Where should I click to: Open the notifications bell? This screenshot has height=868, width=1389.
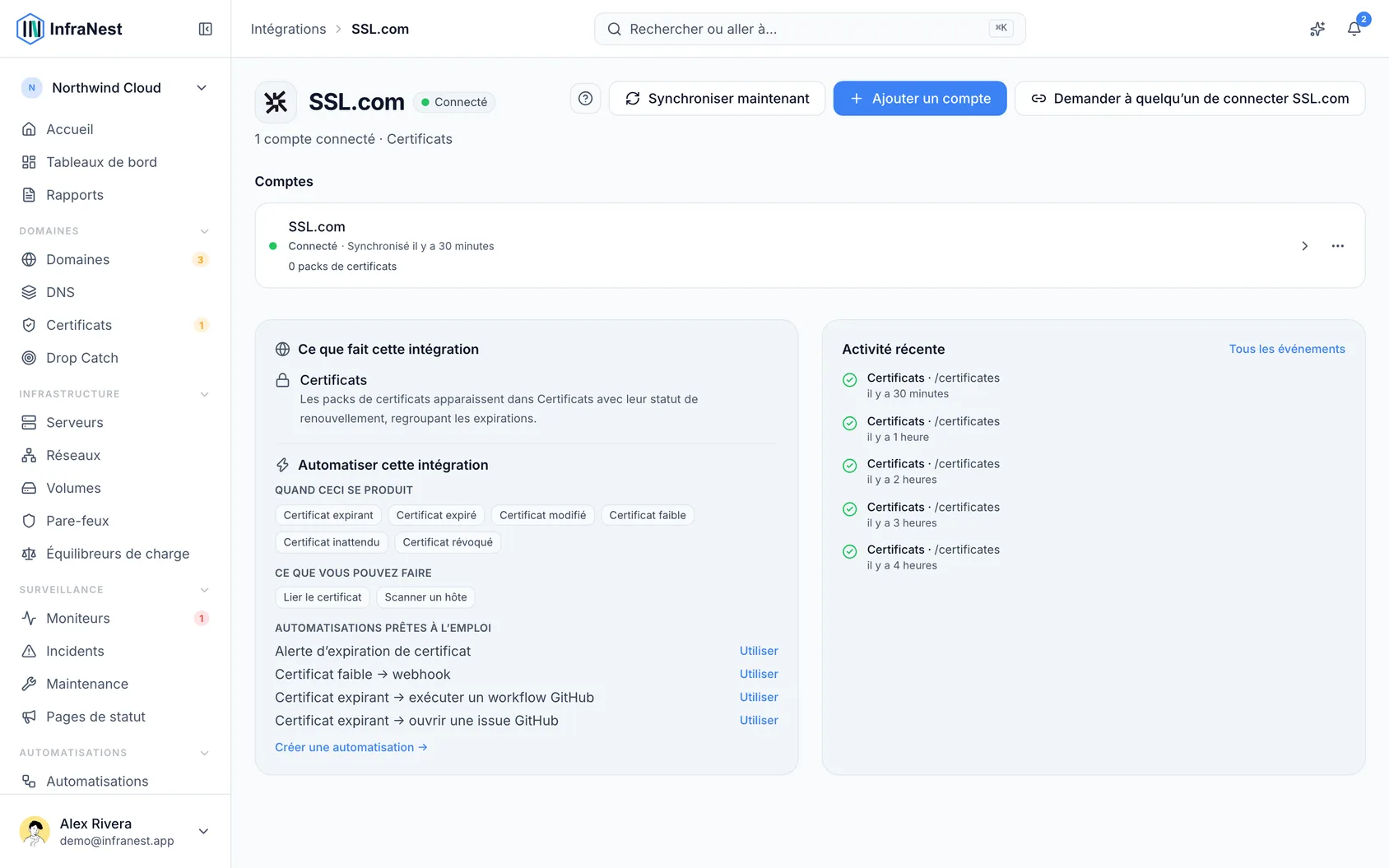[1354, 29]
